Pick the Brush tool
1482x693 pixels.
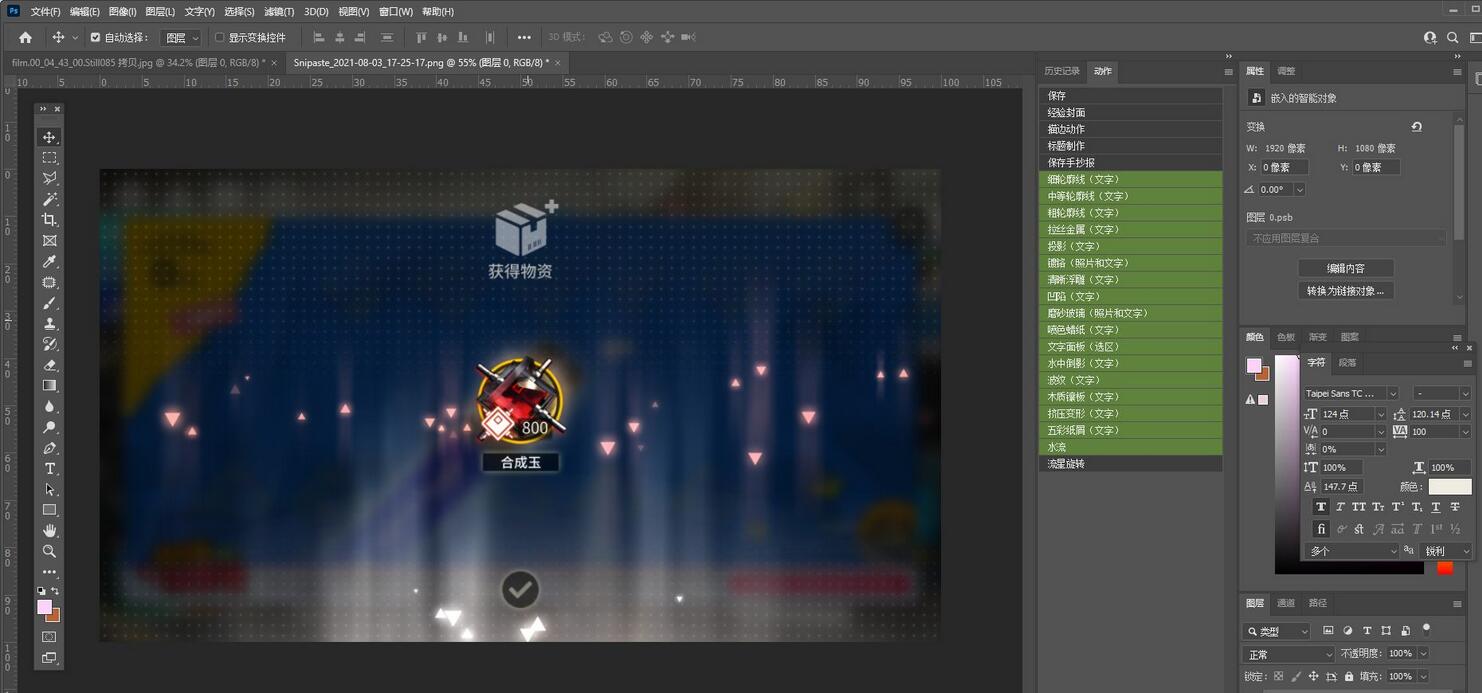(x=49, y=303)
